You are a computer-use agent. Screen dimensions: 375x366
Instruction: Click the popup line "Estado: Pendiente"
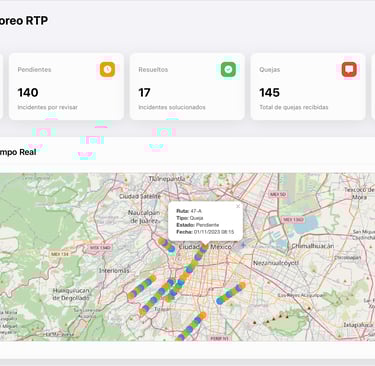coord(198,225)
